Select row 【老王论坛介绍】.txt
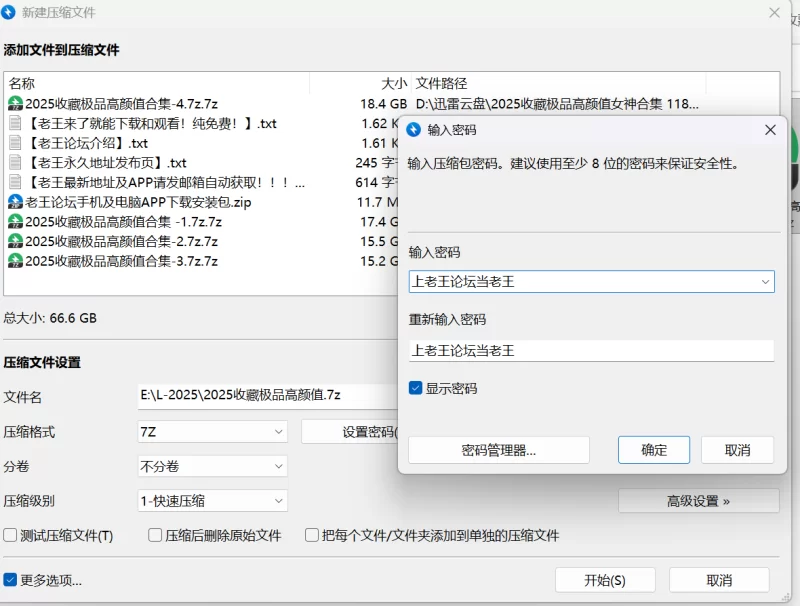800x606 pixels. 202,143
